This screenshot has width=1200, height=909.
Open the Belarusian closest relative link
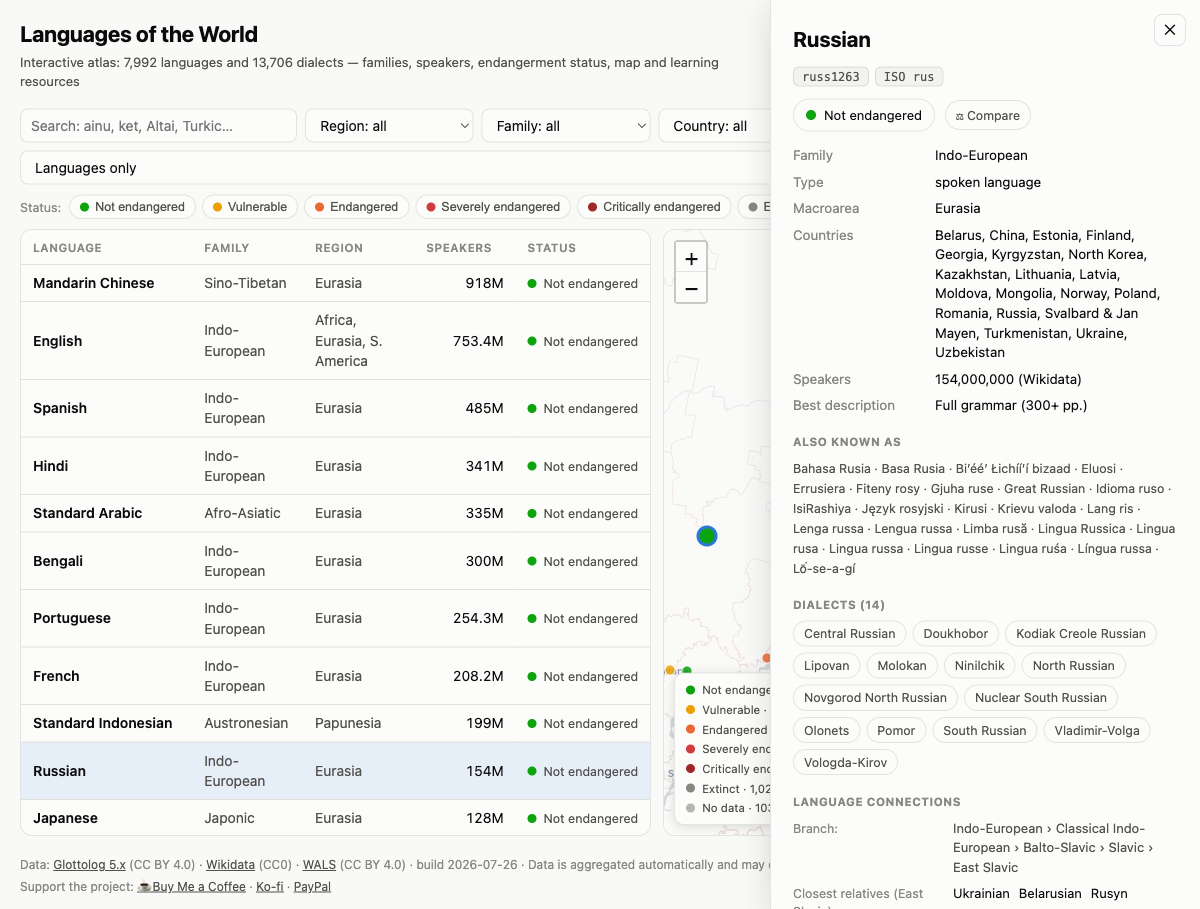[x=1051, y=894]
